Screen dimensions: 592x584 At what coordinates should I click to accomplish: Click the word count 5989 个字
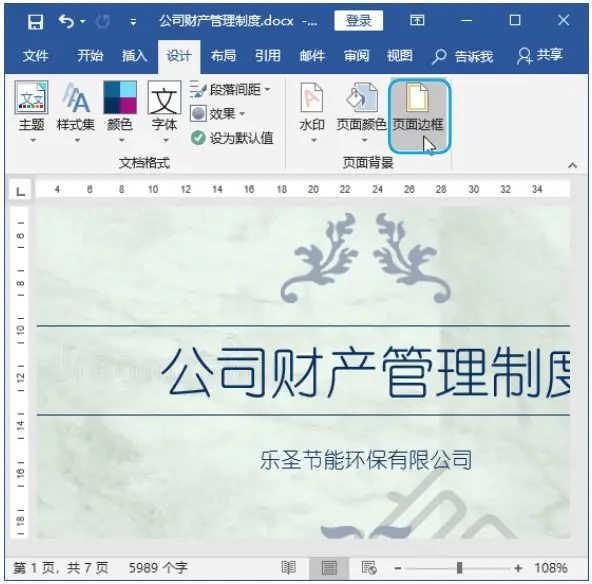[x=158, y=568]
